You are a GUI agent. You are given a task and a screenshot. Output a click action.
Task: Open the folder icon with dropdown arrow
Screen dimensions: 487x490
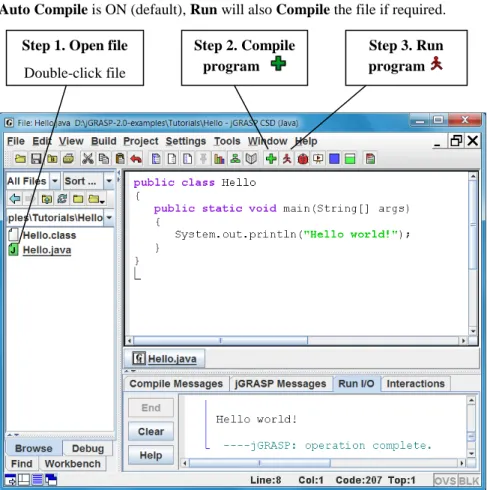click(x=97, y=199)
